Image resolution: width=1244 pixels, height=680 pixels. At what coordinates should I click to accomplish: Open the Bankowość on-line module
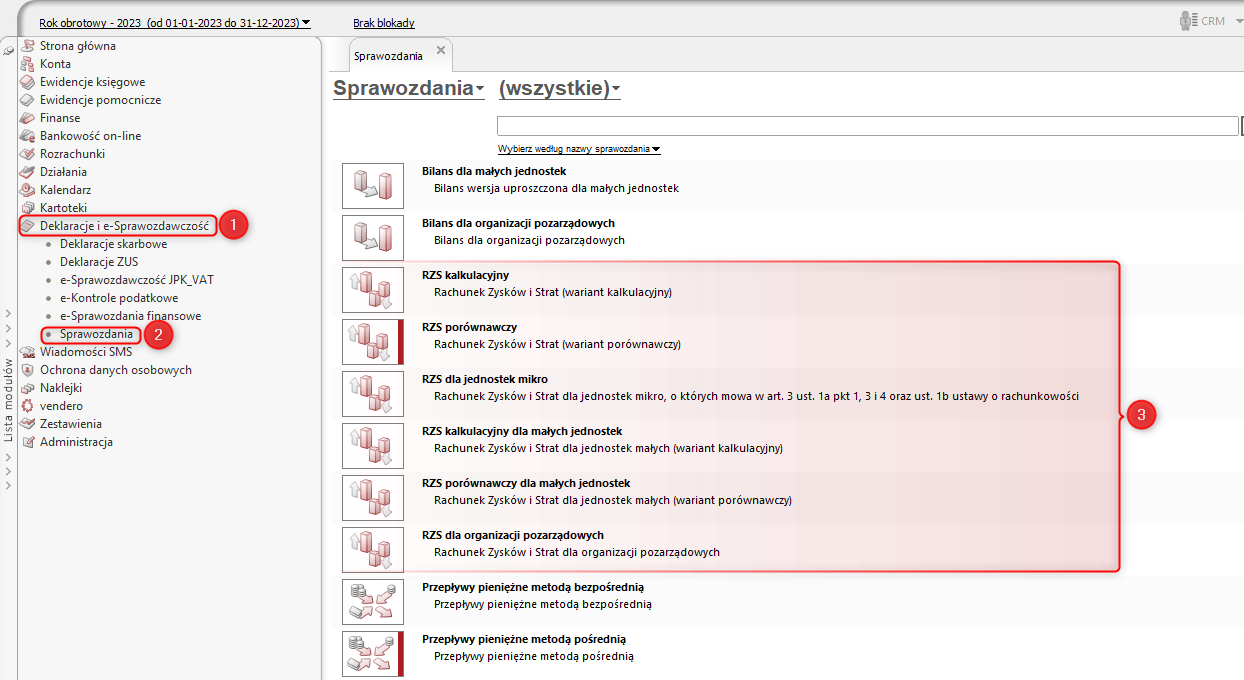[90, 136]
